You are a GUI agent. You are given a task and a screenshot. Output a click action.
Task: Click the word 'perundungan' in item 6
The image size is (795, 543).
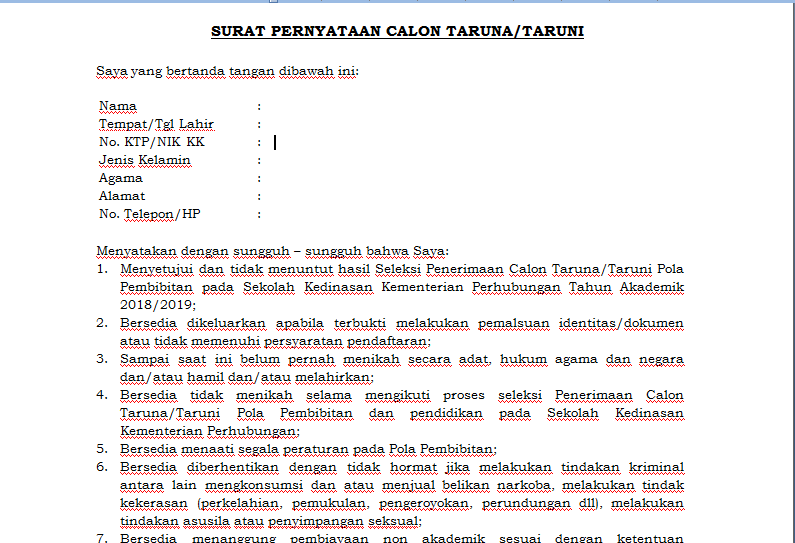(x=526, y=504)
